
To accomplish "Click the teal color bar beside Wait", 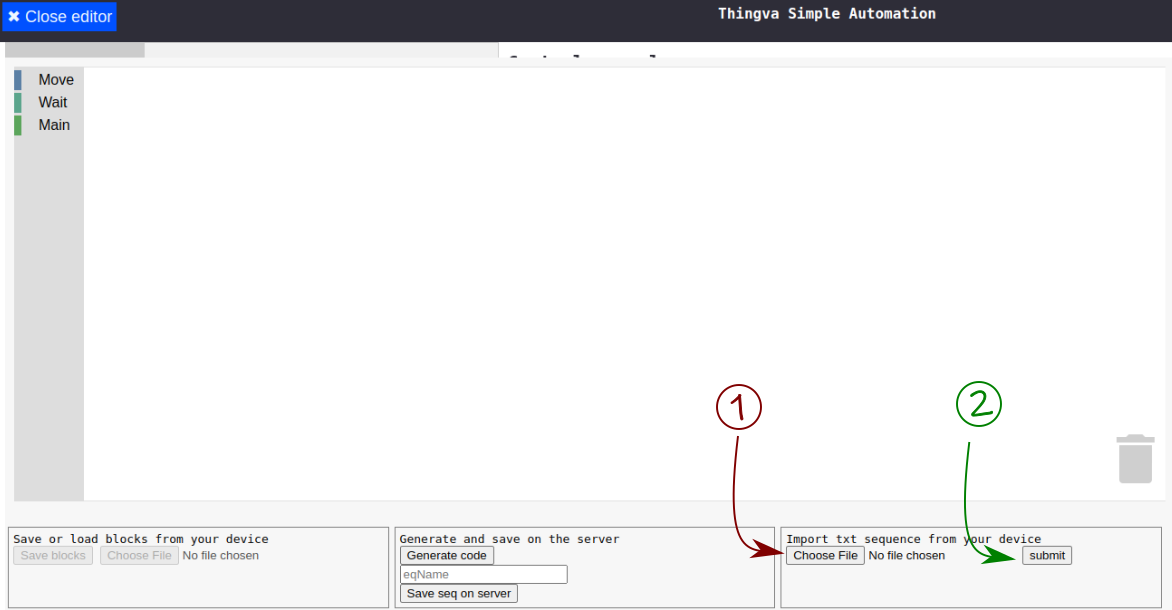I will point(18,102).
